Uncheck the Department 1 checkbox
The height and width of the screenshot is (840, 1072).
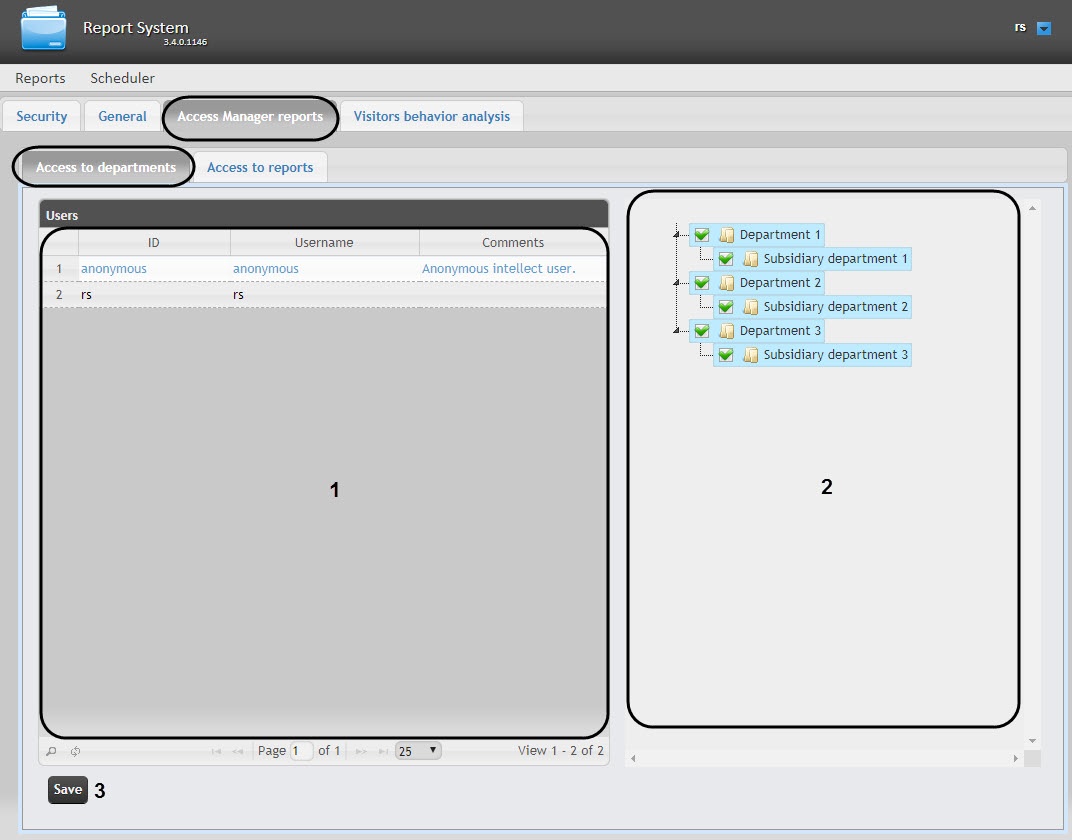702,235
